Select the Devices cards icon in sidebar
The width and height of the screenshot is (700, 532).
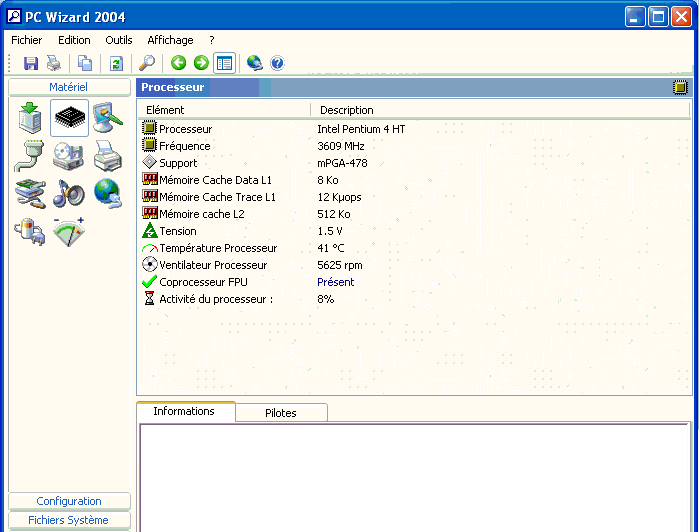pos(30,194)
